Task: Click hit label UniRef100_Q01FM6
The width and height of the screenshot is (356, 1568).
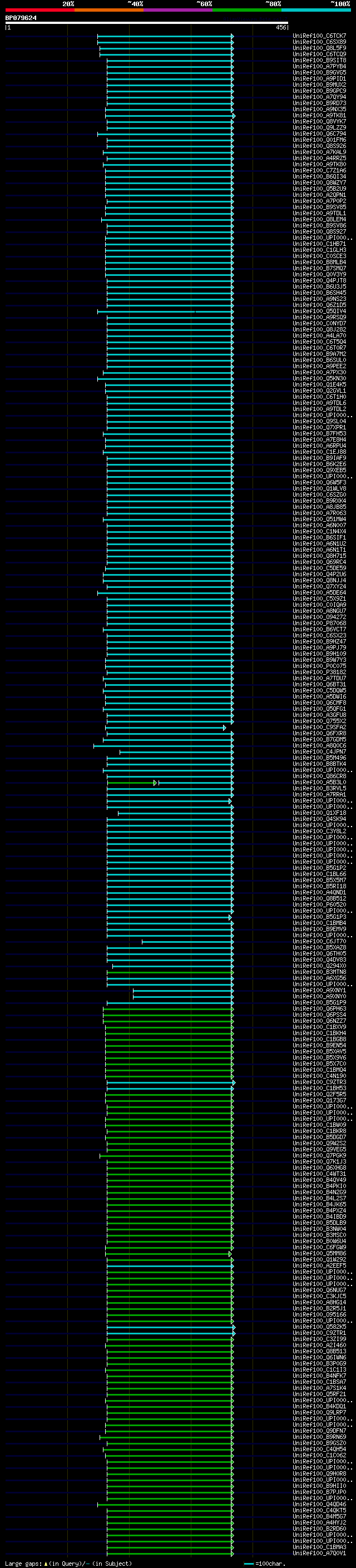Action: point(319,140)
